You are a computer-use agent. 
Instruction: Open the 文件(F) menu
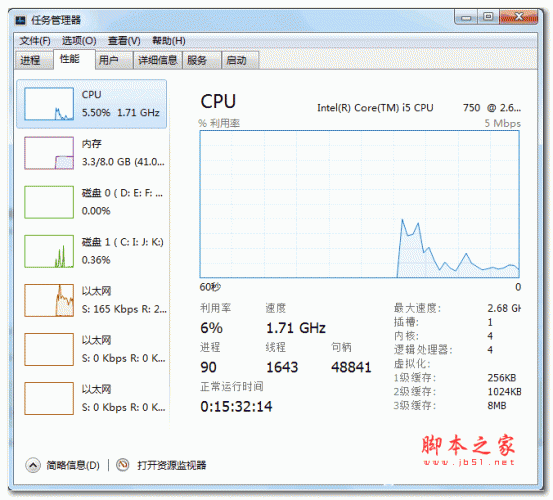click(35, 41)
